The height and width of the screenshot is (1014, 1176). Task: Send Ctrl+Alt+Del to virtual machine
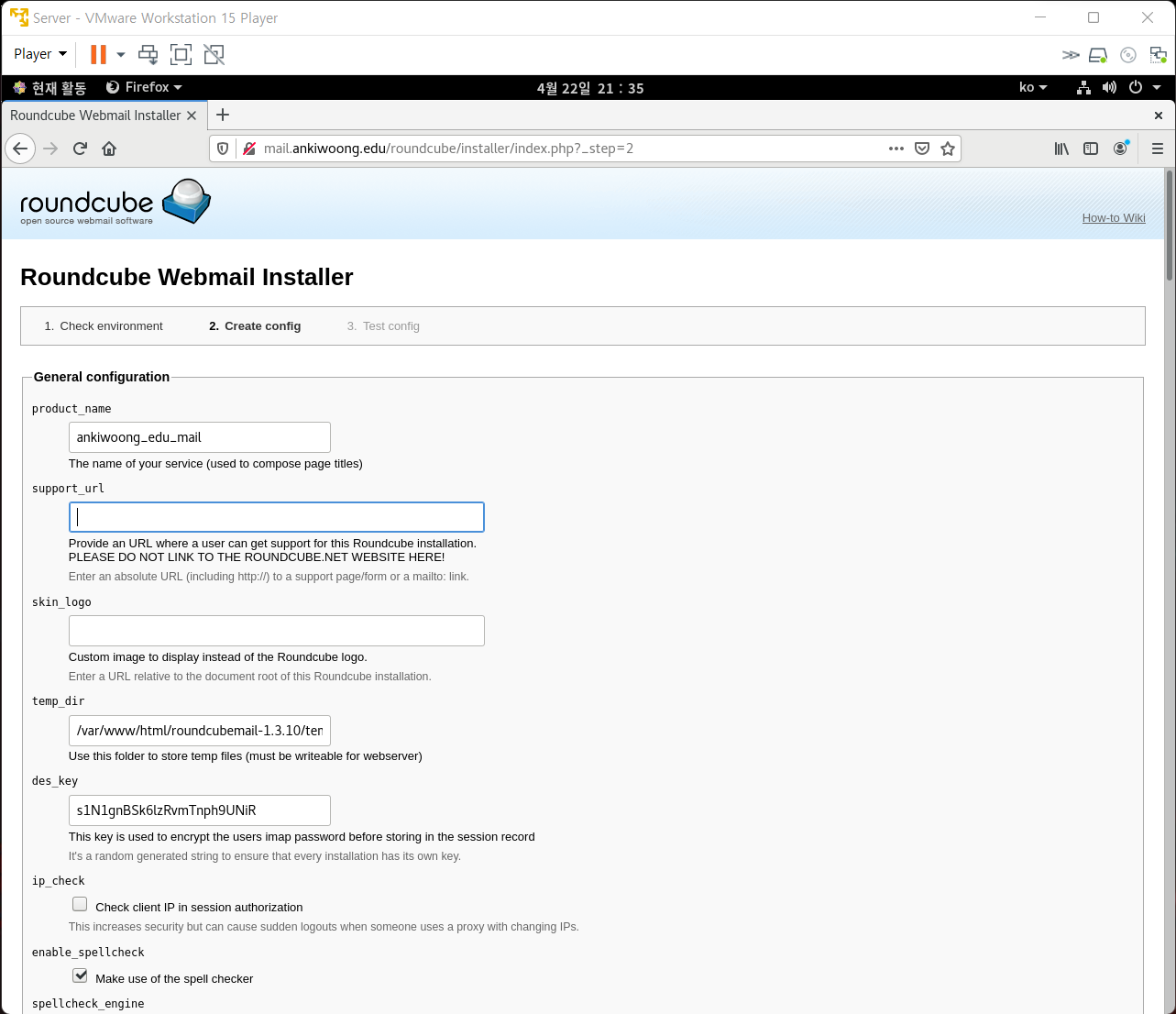pyautogui.click(x=148, y=55)
